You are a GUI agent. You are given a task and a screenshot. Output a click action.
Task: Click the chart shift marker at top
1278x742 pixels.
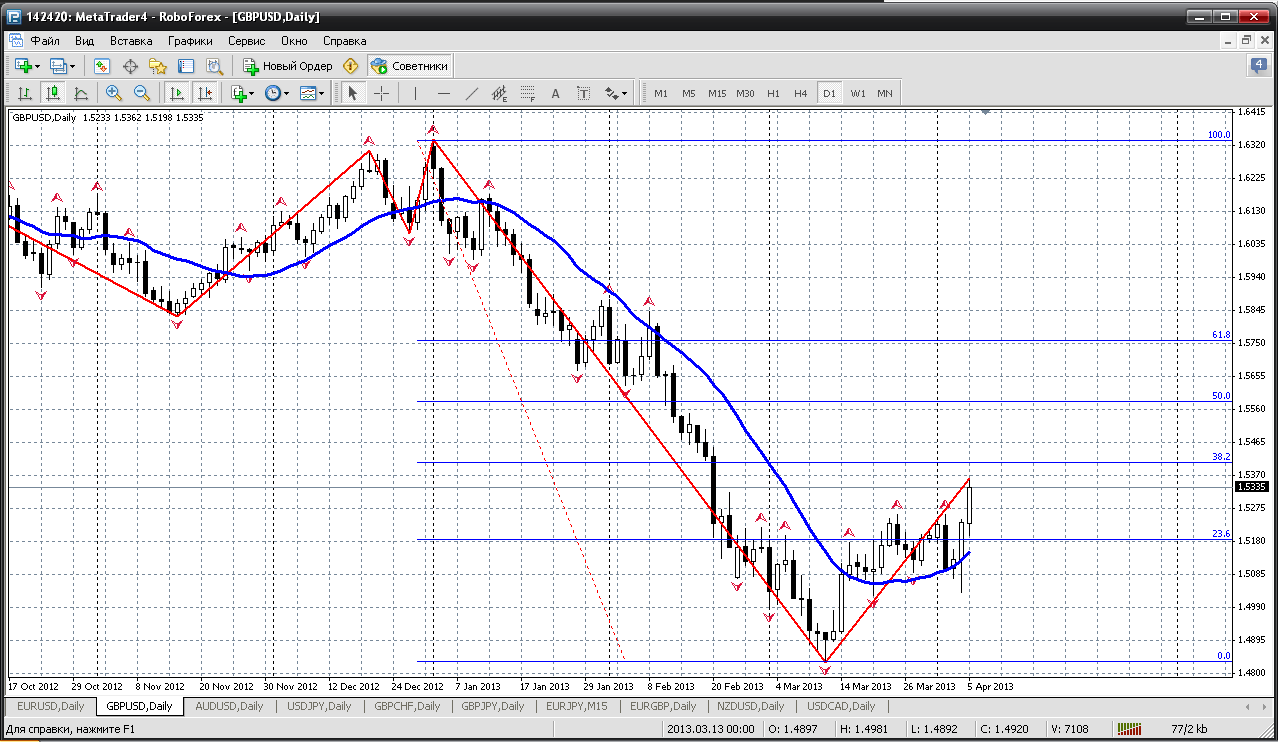coord(986,113)
